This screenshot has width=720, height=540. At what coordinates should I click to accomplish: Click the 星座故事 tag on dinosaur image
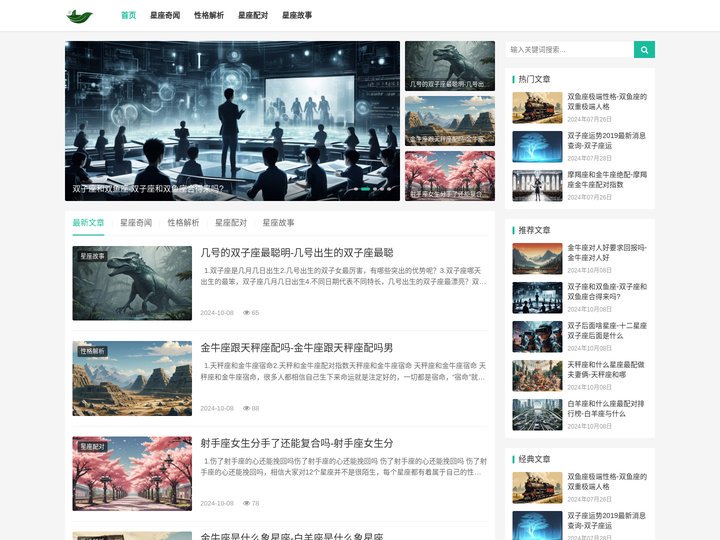pos(92,256)
